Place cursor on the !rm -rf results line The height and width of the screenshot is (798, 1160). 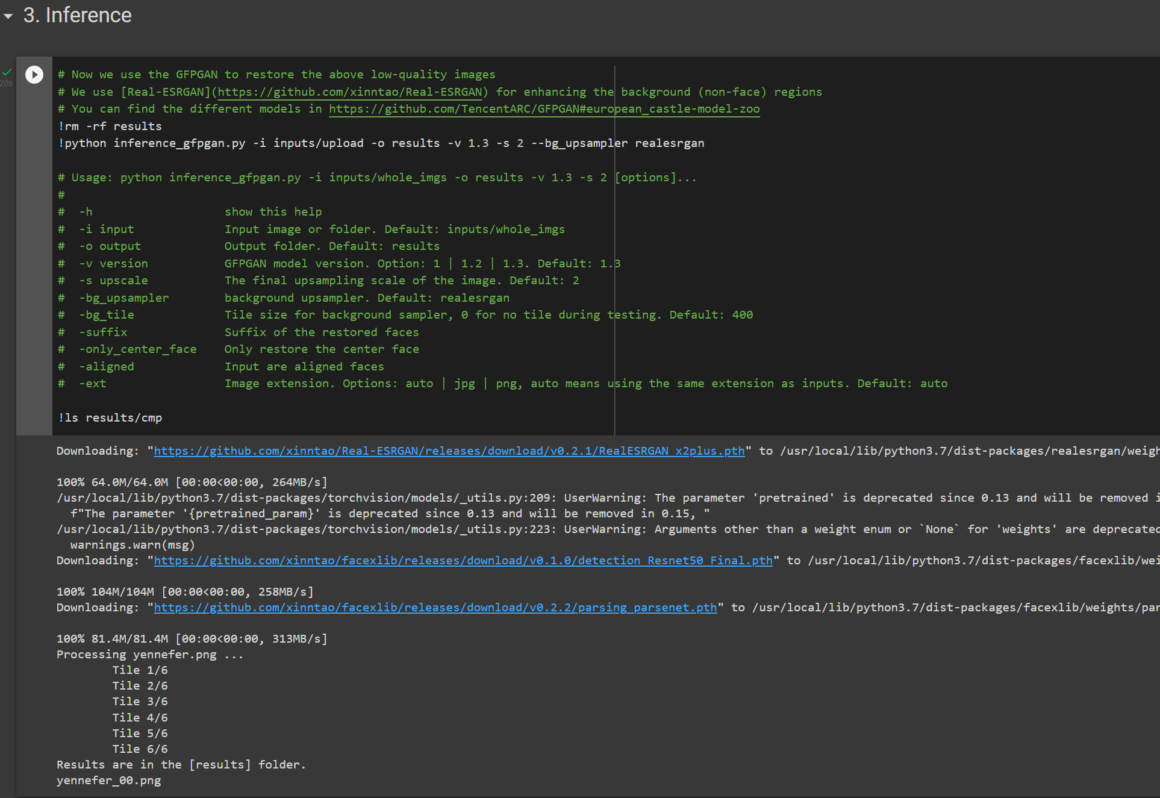[110, 125]
